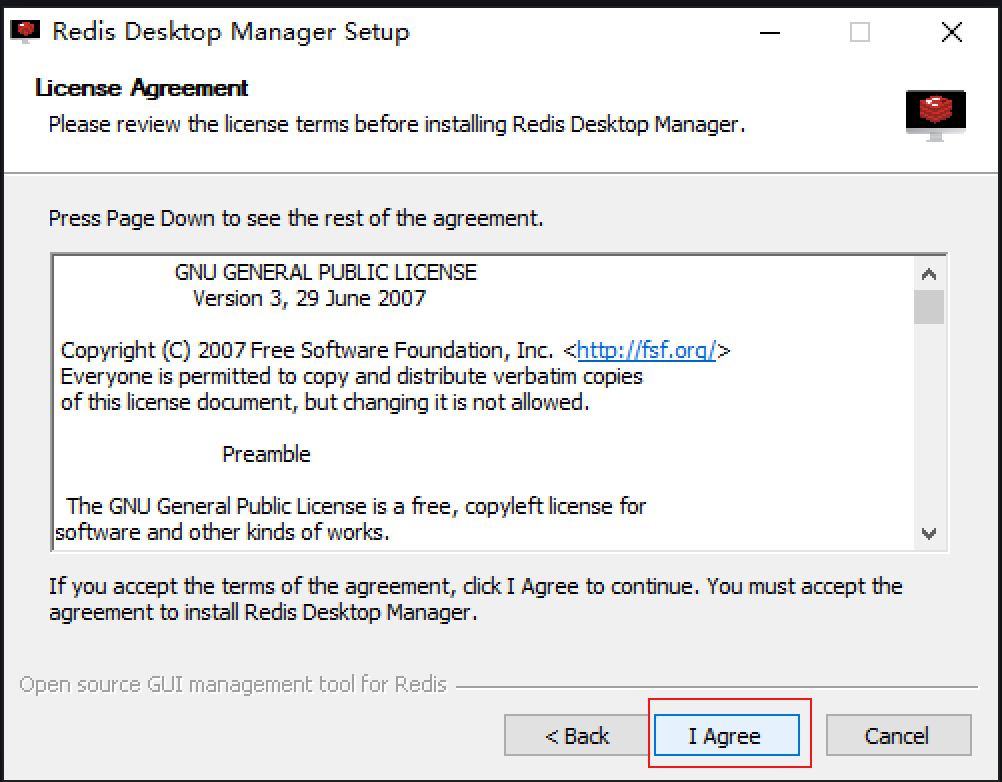Minimize the Redis Desktop Manager Setup window

pyautogui.click(x=769, y=32)
